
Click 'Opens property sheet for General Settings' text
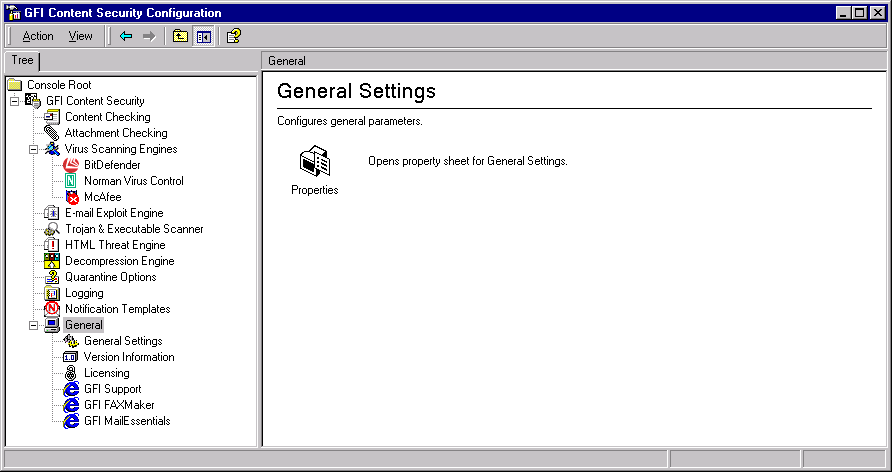point(468,161)
